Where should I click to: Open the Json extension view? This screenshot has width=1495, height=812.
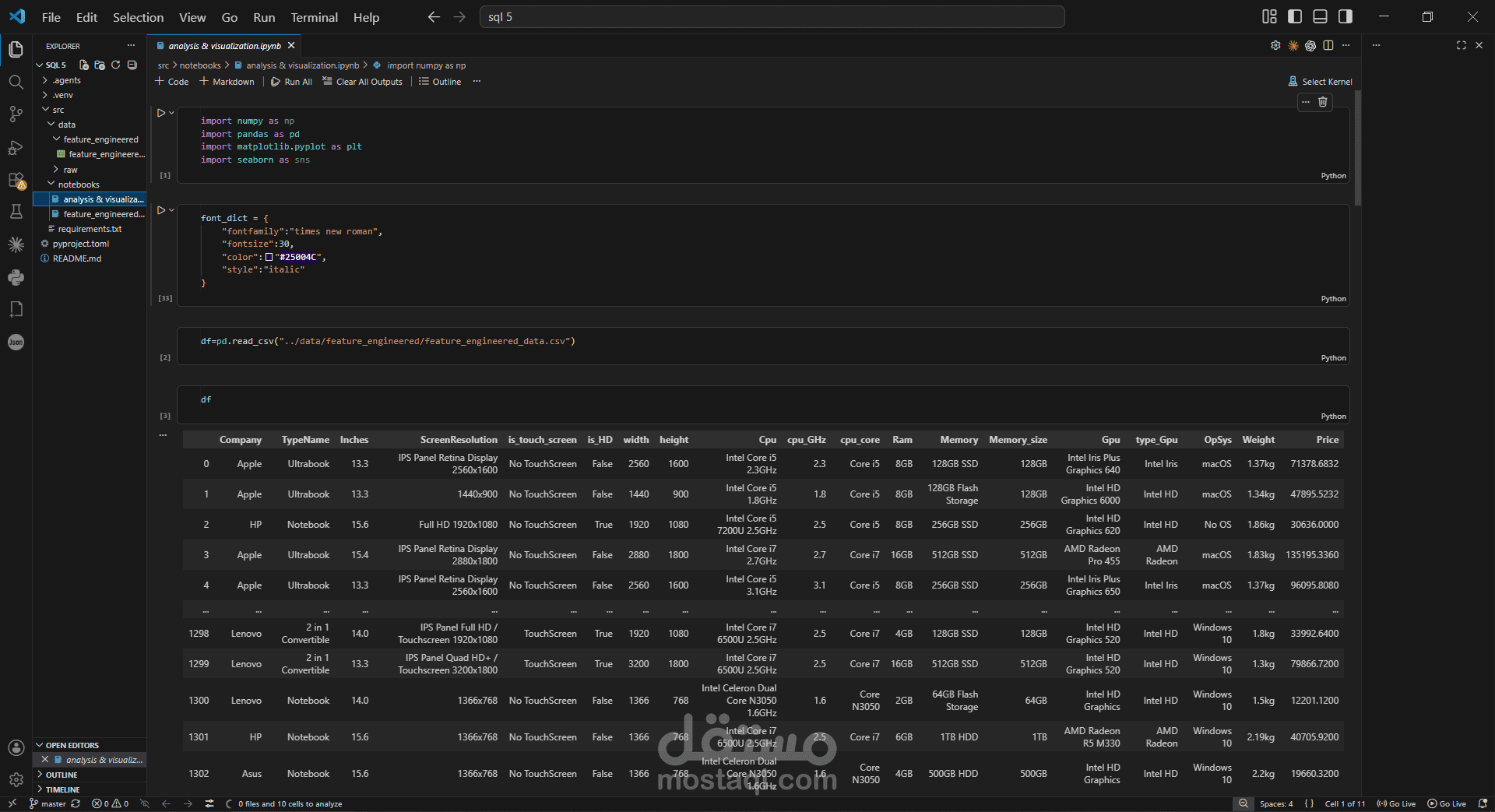coord(16,342)
